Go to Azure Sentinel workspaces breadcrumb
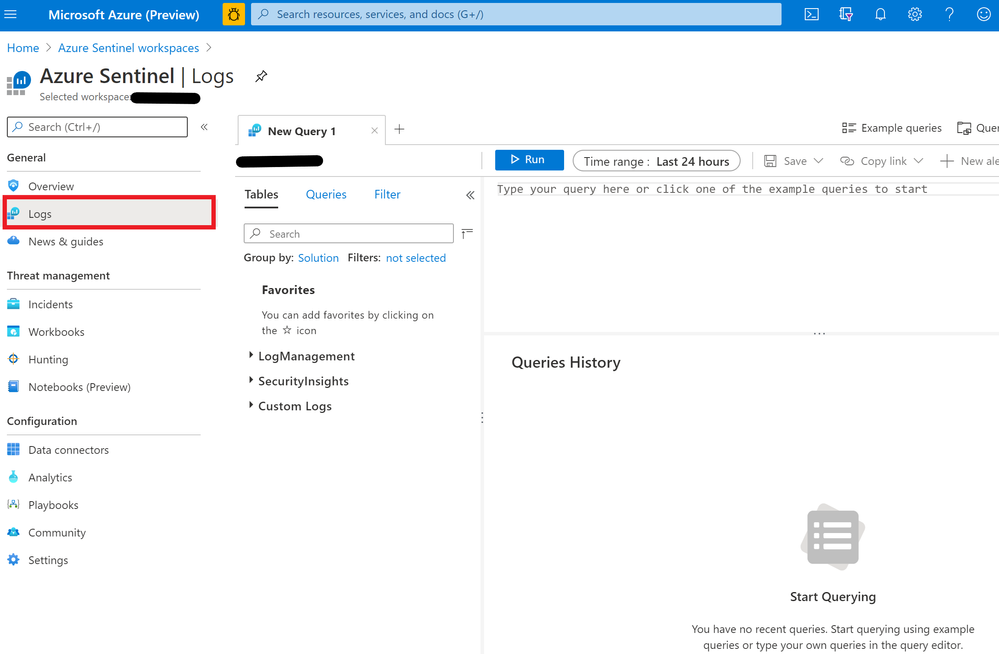This screenshot has height=654, width=999. [129, 48]
